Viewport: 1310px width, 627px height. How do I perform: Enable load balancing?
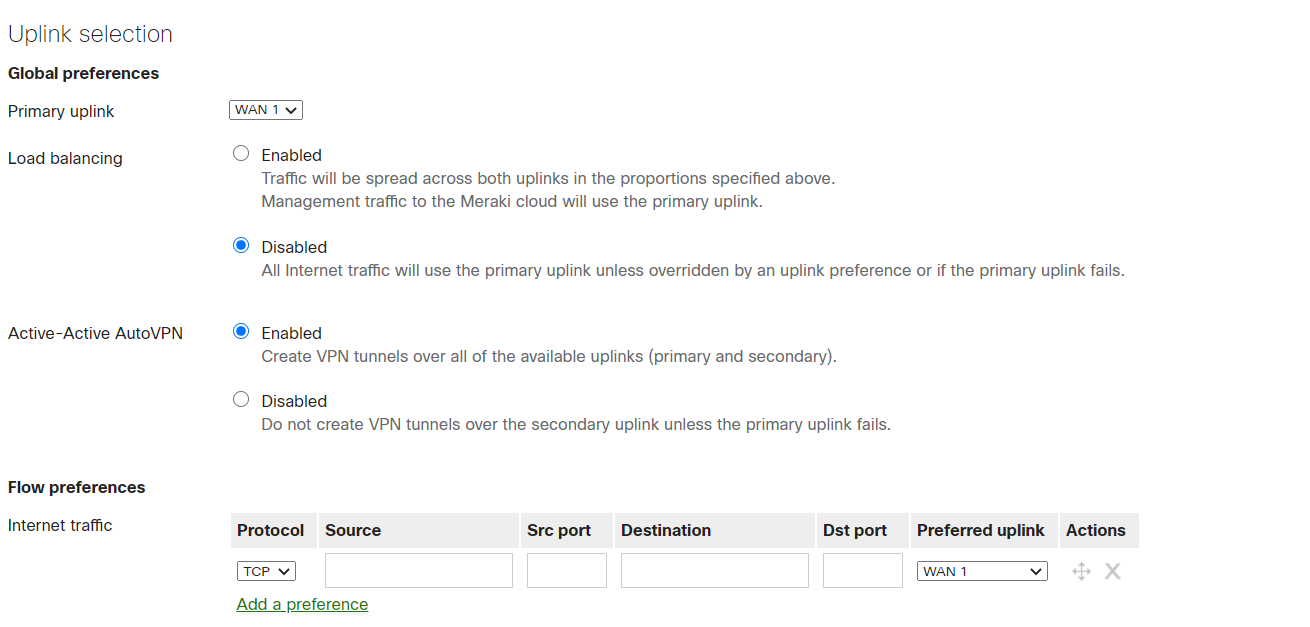[241, 153]
